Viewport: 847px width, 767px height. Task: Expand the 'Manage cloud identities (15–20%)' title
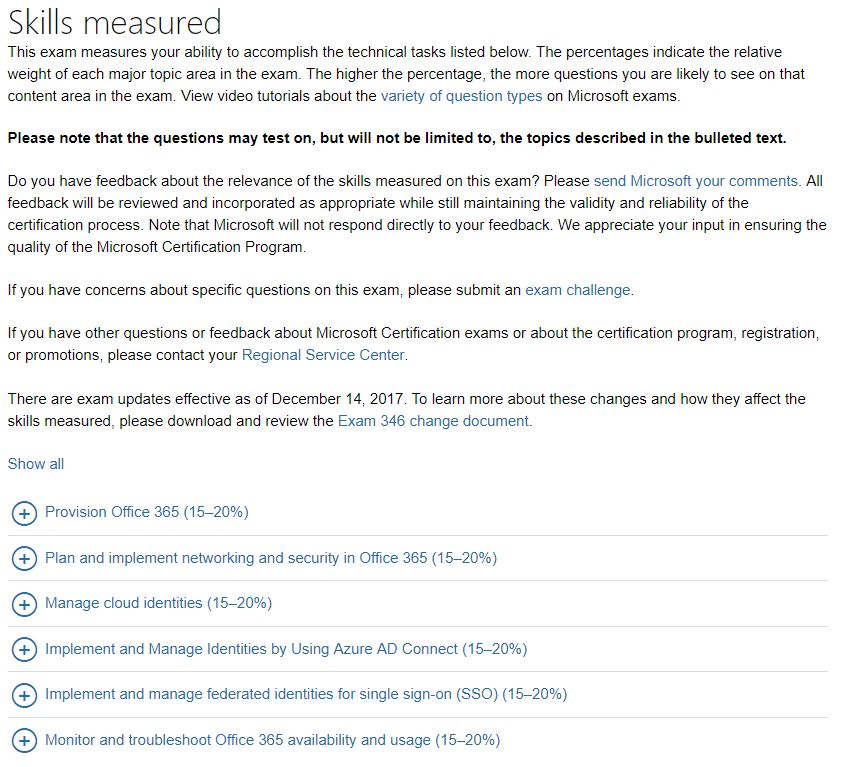(158, 603)
